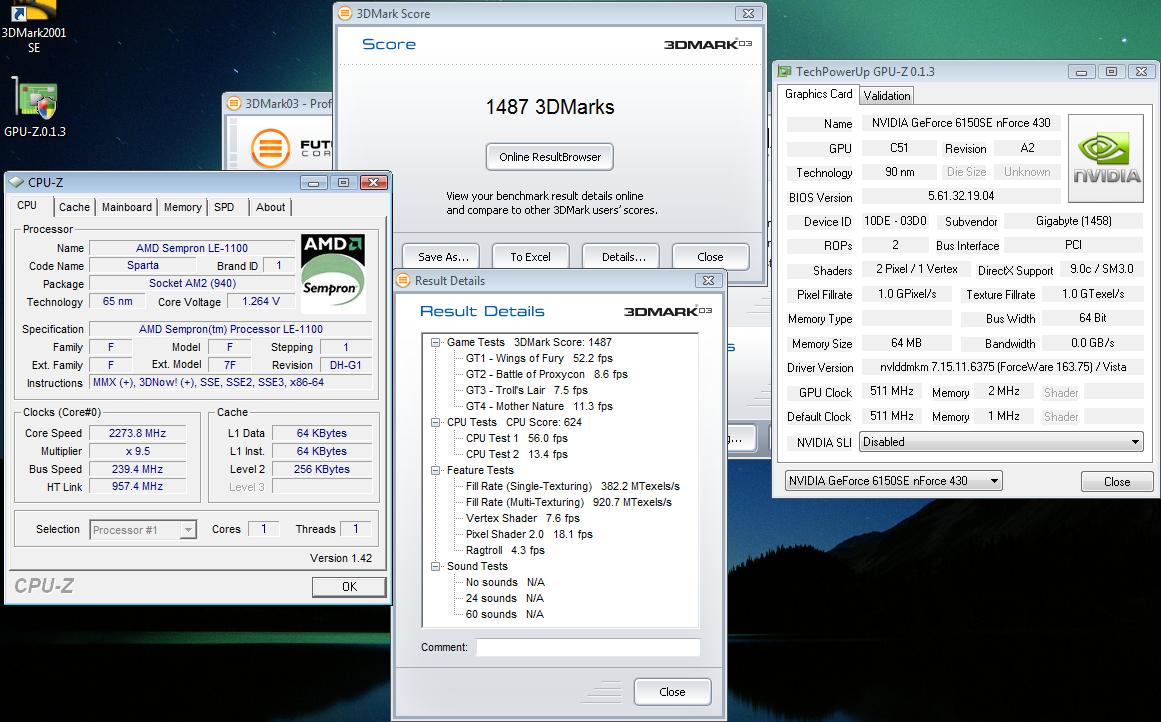Screen dimensions: 1161x722
Task: Click Save As... in 3DMark Score
Action: point(442,257)
